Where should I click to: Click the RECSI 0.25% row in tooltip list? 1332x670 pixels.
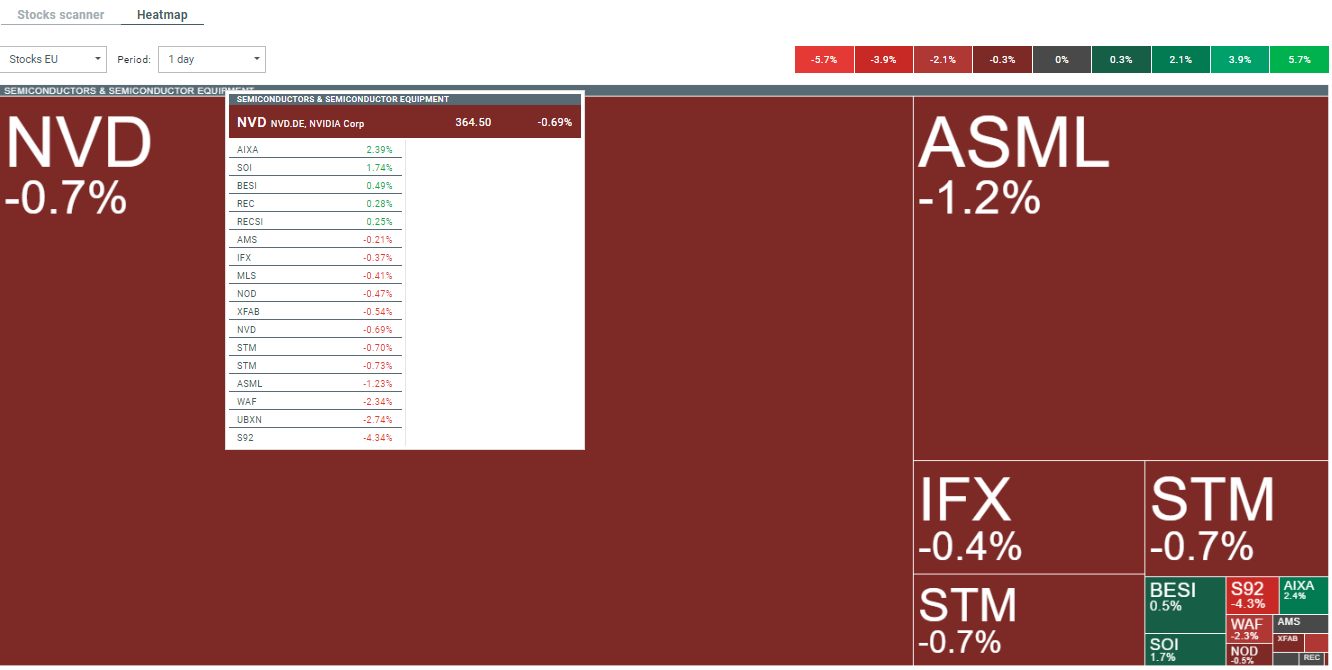tap(315, 221)
